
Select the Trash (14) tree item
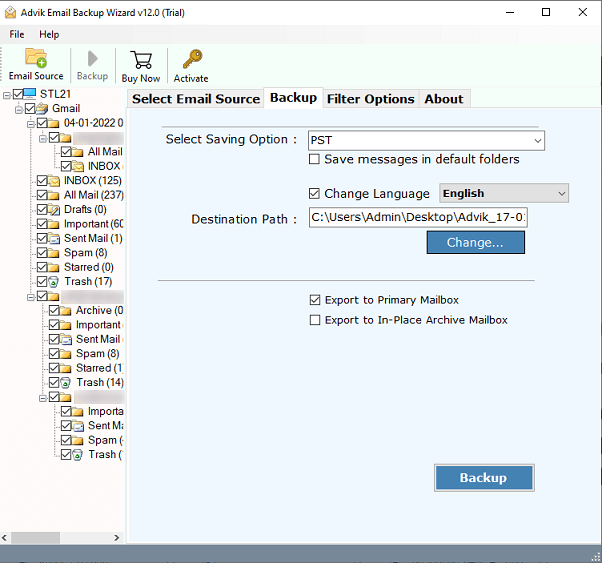[100, 383]
